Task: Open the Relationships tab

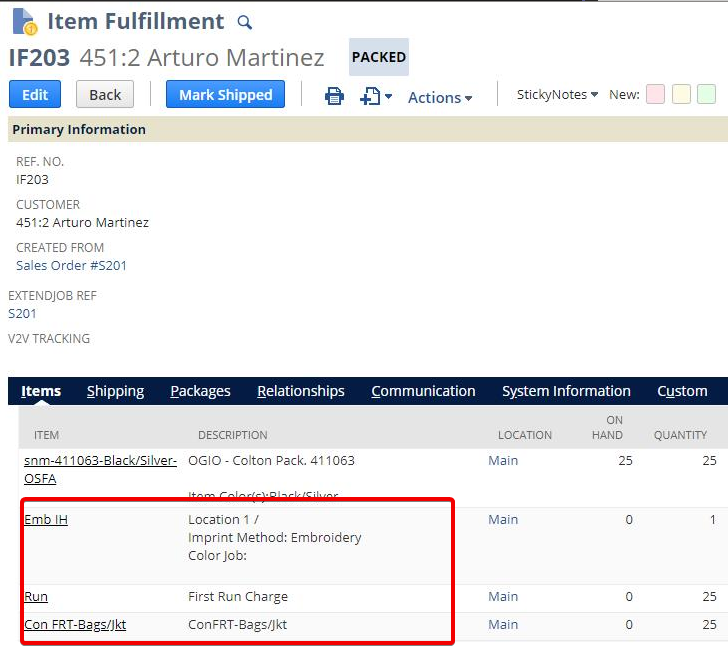Action: [x=301, y=391]
